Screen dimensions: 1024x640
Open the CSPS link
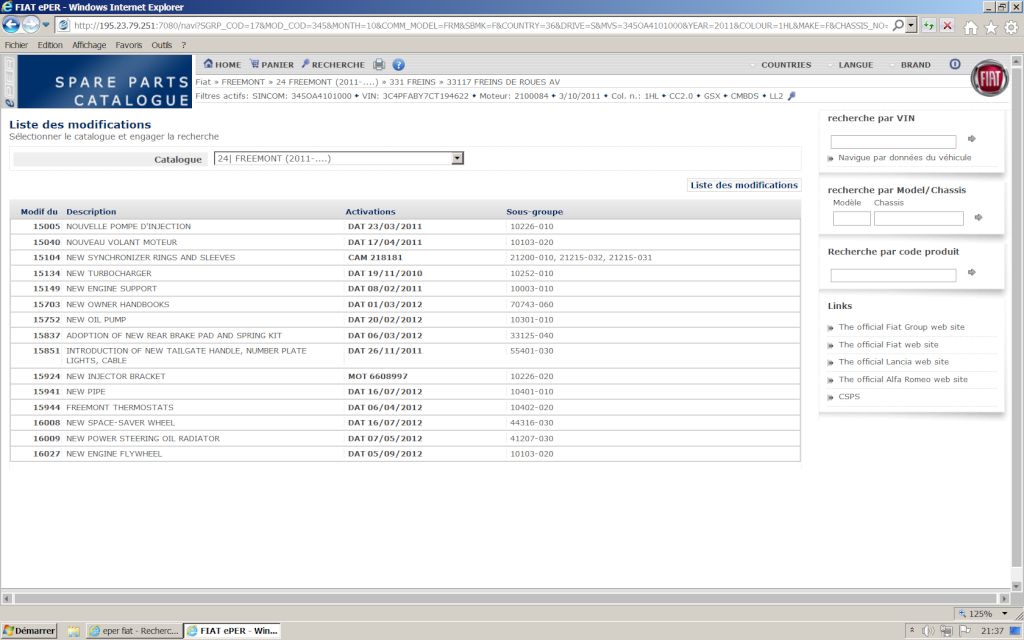point(849,396)
